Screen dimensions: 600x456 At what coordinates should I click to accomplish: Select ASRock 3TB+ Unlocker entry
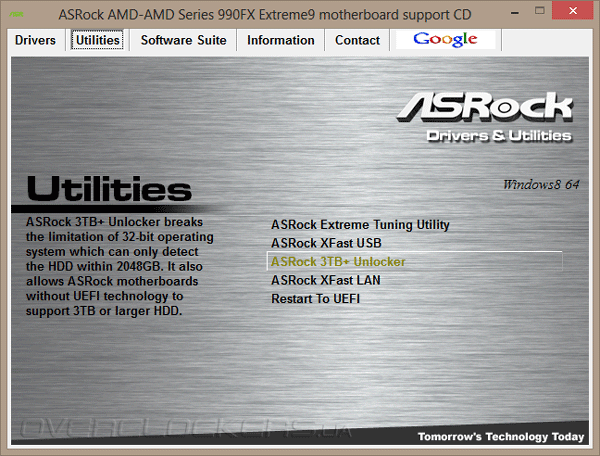(414, 261)
